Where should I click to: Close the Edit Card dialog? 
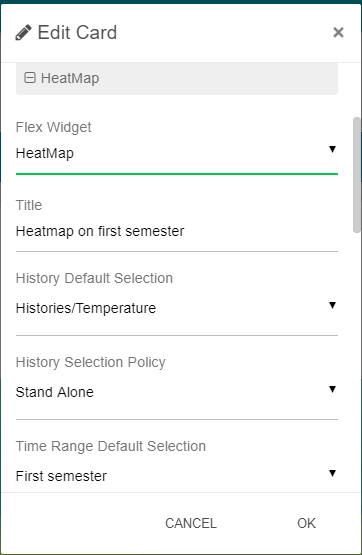tap(338, 33)
